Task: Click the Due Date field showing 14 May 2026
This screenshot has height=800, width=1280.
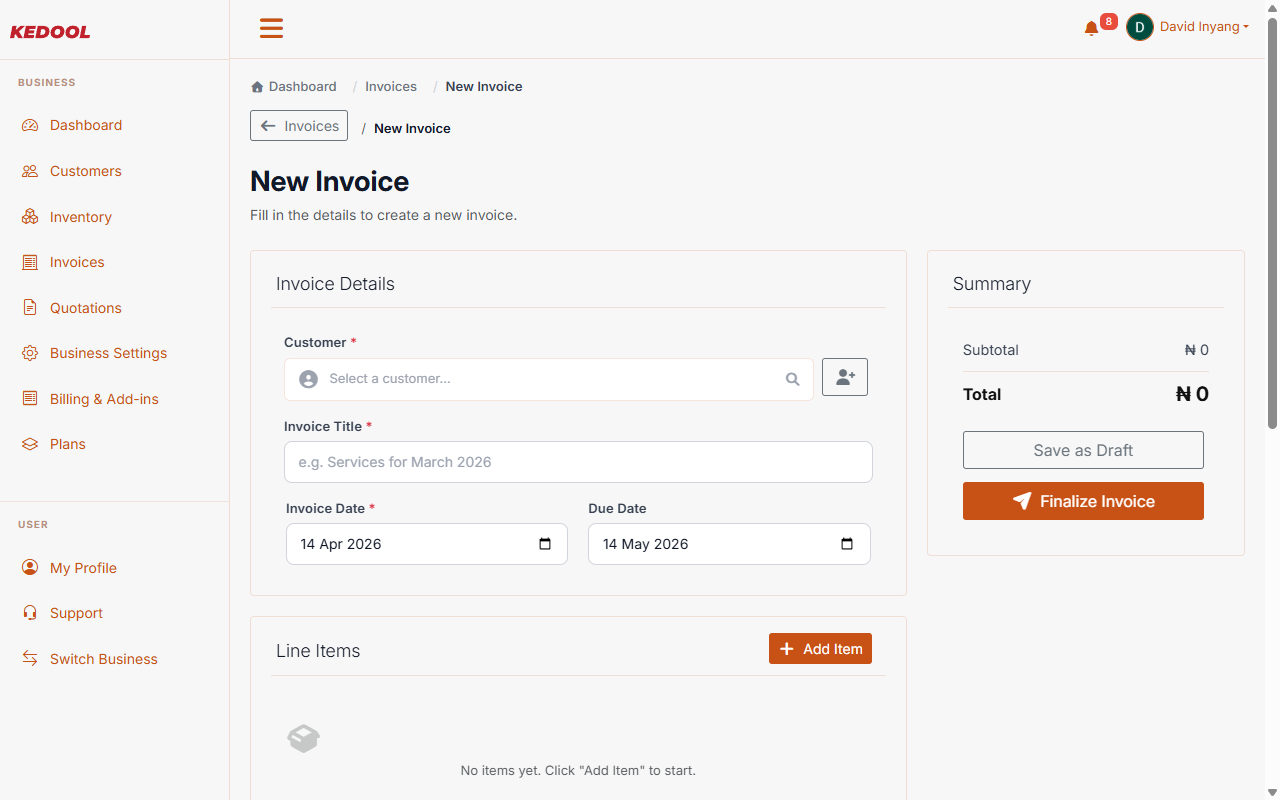Action: pos(729,544)
